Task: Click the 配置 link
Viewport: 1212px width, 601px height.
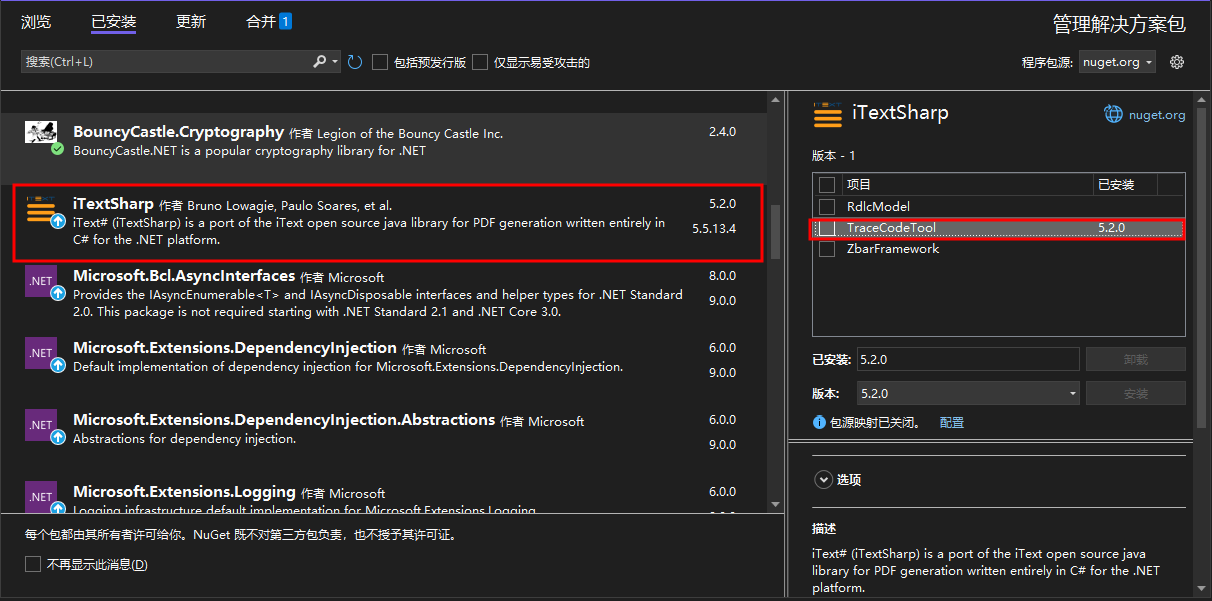Action: 951,422
